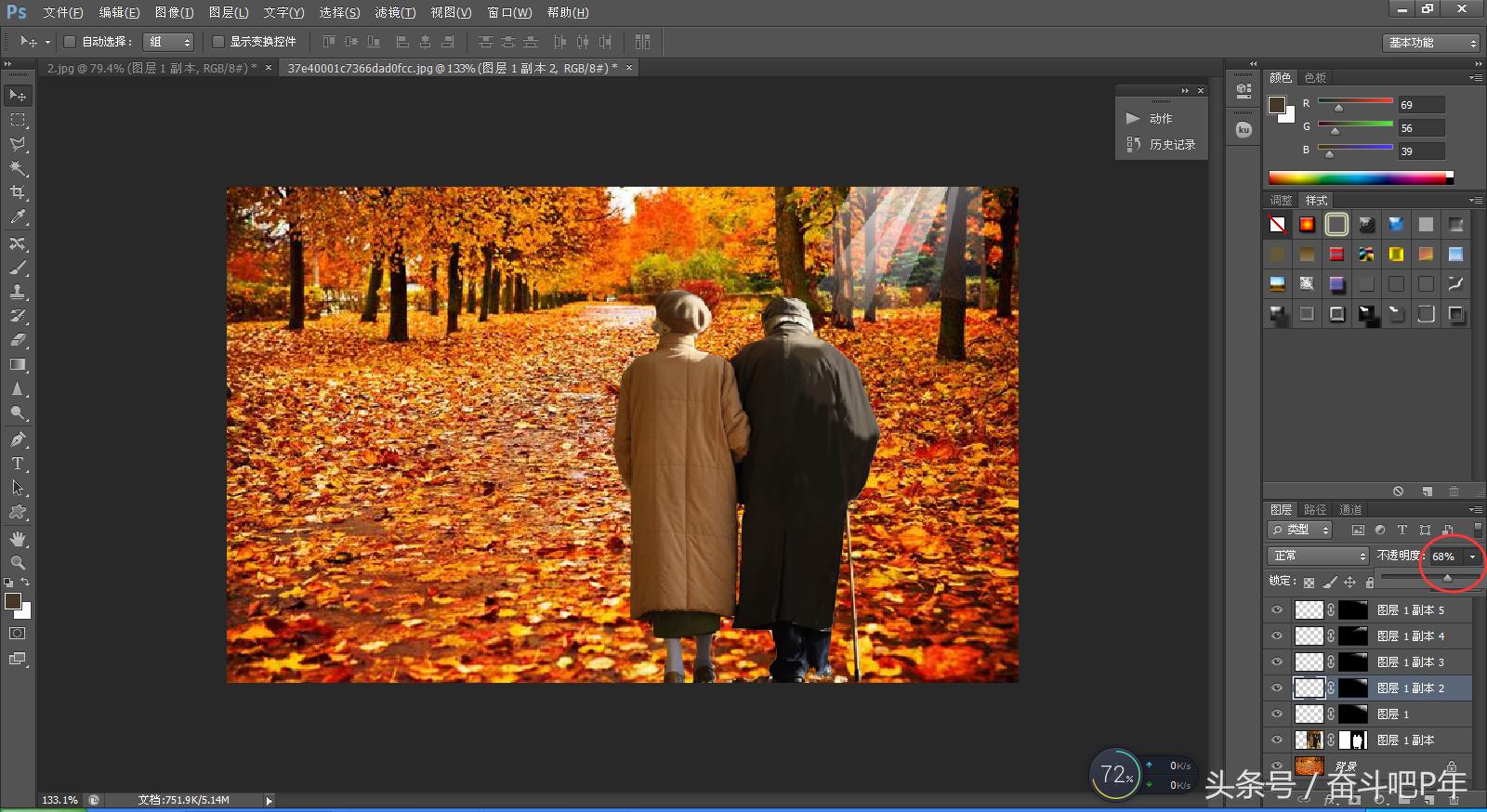Screen dimensions: 1487x812
Task: Enable the 显示变换控件 checkbox
Action: point(218,42)
